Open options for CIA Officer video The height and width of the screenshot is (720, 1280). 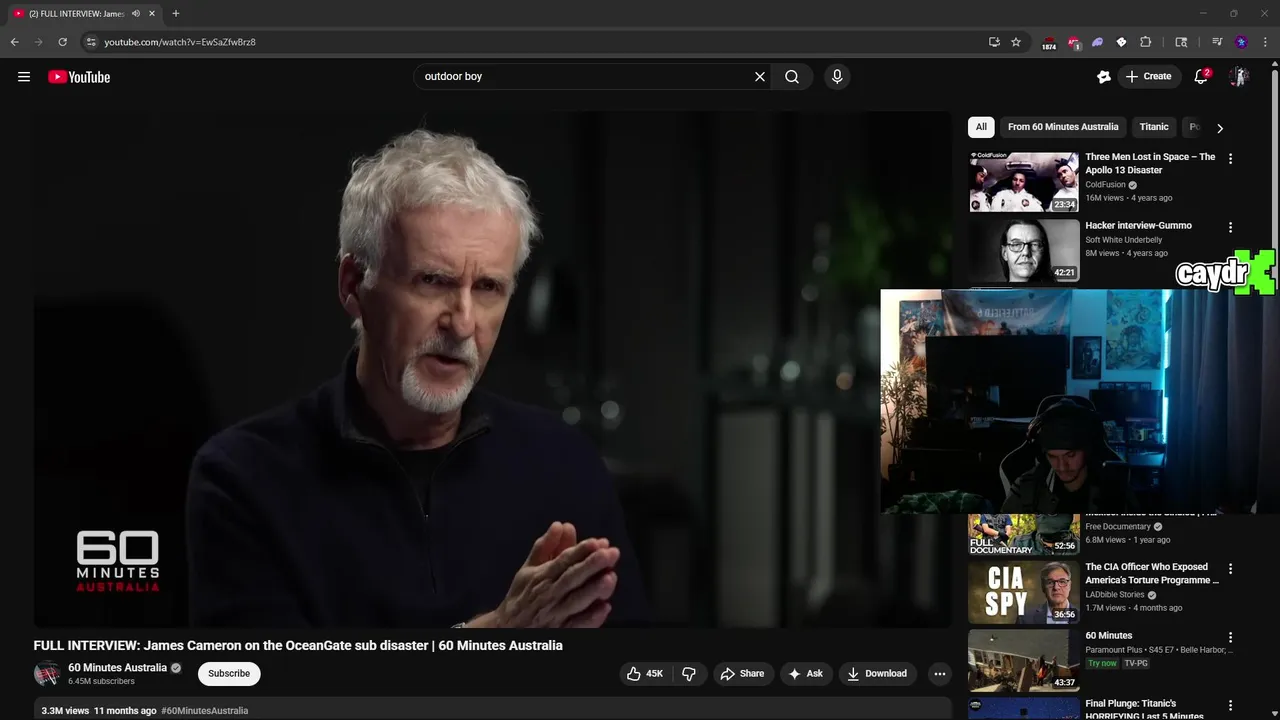point(1230,569)
